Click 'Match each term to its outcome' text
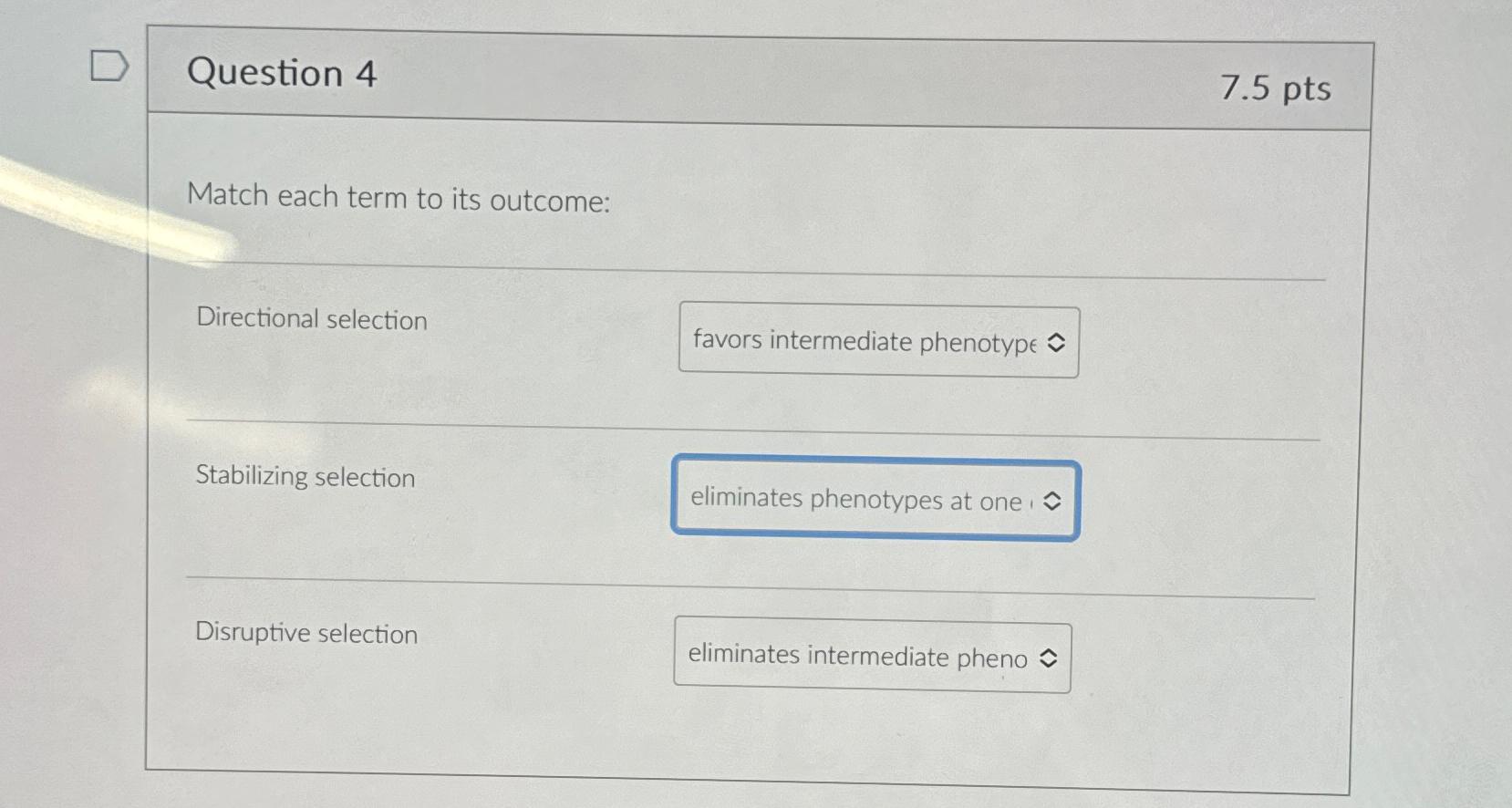 coord(399,197)
